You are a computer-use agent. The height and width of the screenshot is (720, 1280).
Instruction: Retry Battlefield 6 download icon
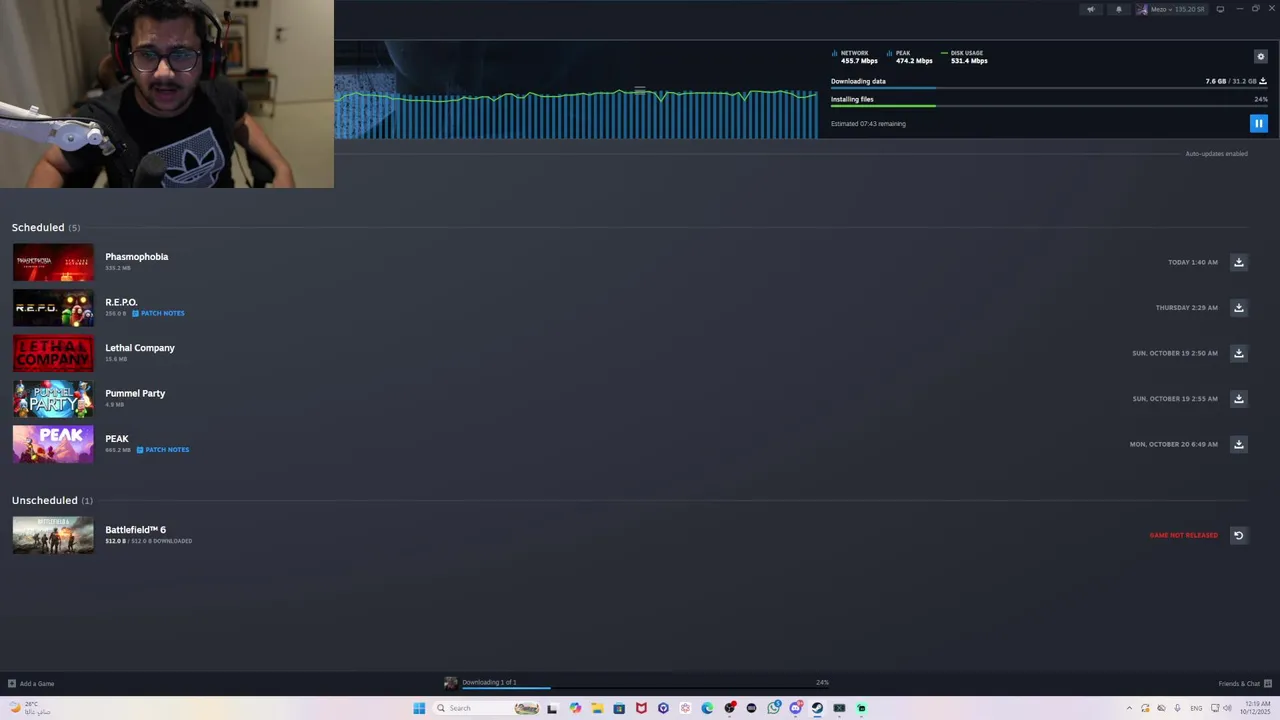1238,535
